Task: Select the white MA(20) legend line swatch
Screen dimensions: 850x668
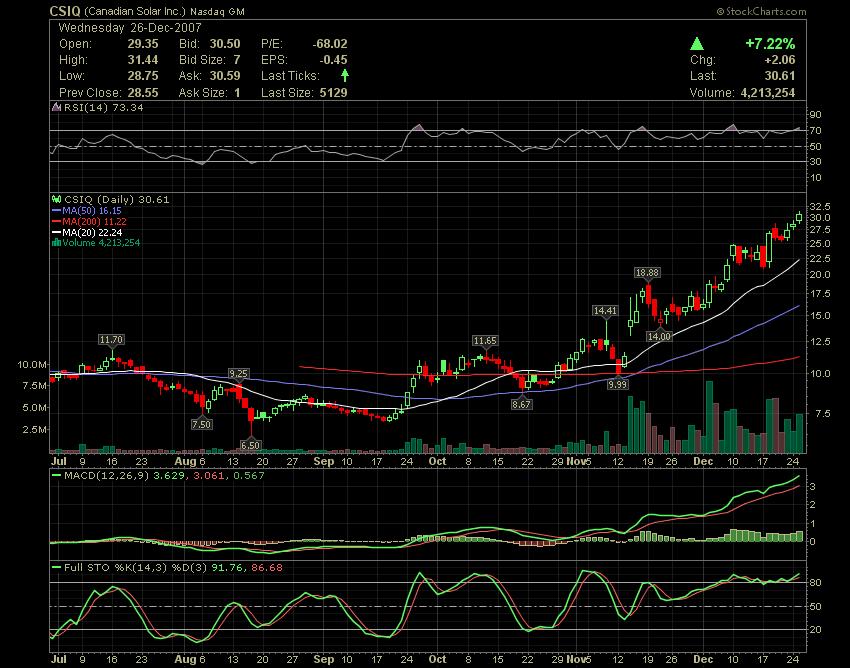Action: [x=56, y=233]
